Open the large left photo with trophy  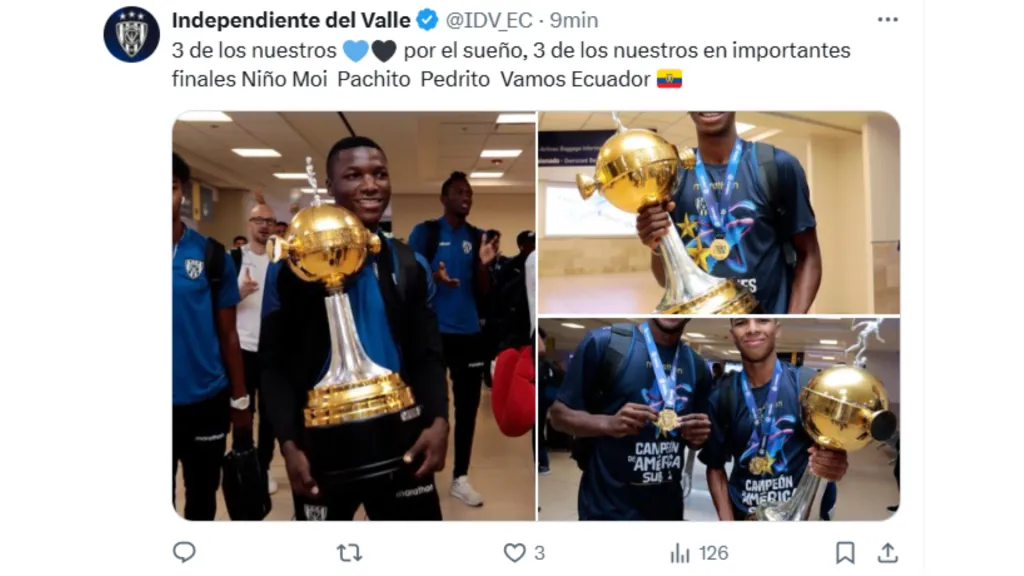coord(354,316)
